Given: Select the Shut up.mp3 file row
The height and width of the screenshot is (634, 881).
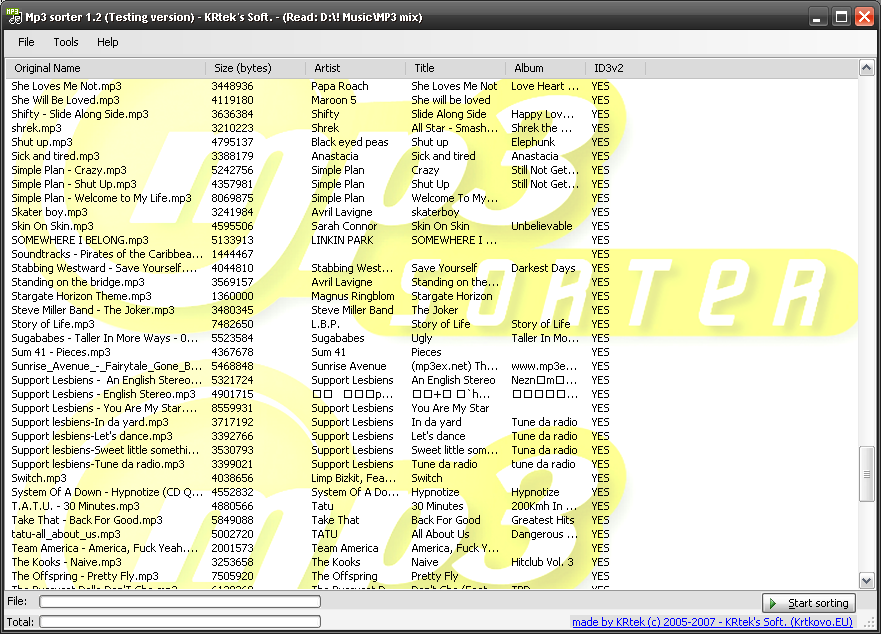Looking at the screenshot, I should tap(42, 142).
